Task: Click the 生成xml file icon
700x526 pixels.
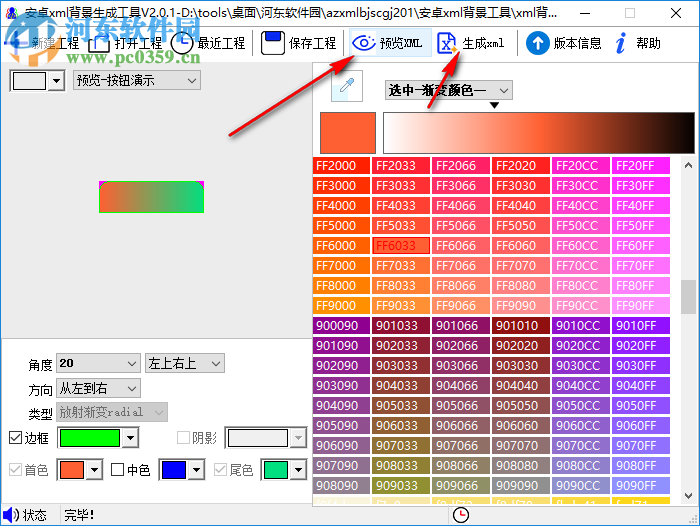Action: tap(447, 43)
